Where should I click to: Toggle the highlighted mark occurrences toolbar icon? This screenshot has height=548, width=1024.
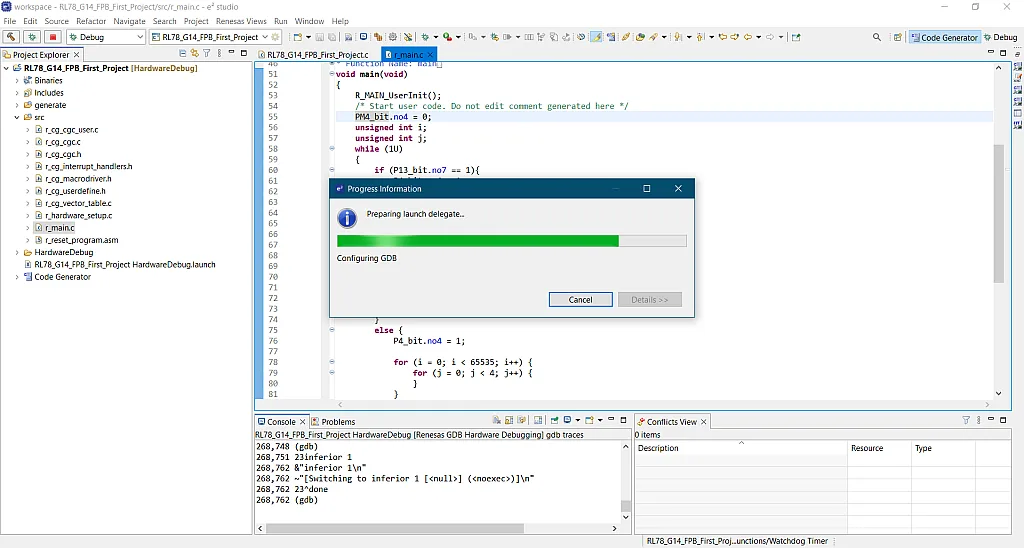click(596, 37)
